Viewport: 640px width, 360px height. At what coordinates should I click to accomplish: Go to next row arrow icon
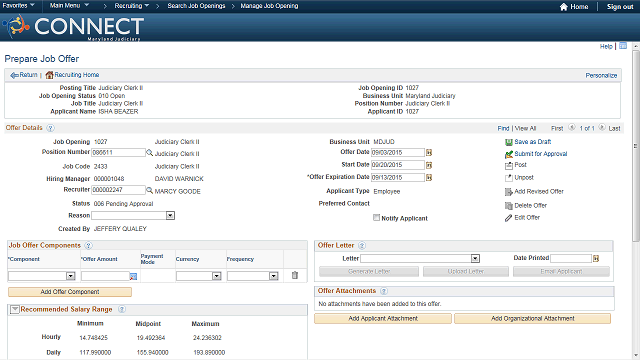click(602, 128)
